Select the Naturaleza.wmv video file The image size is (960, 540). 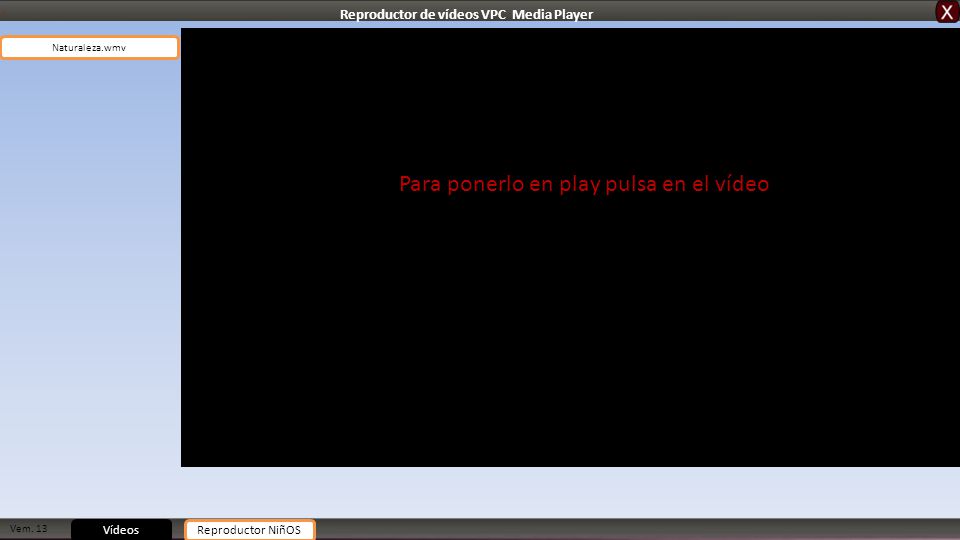(89, 48)
